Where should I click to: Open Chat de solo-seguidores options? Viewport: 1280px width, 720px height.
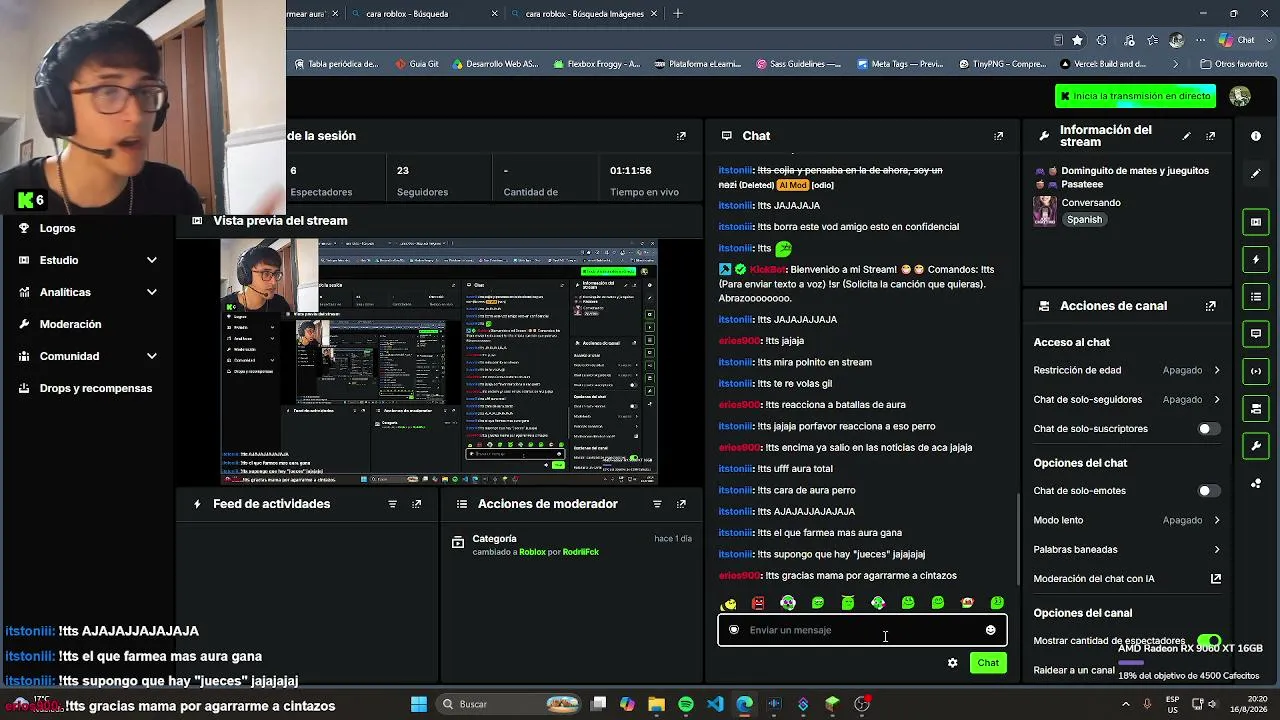coord(1127,400)
